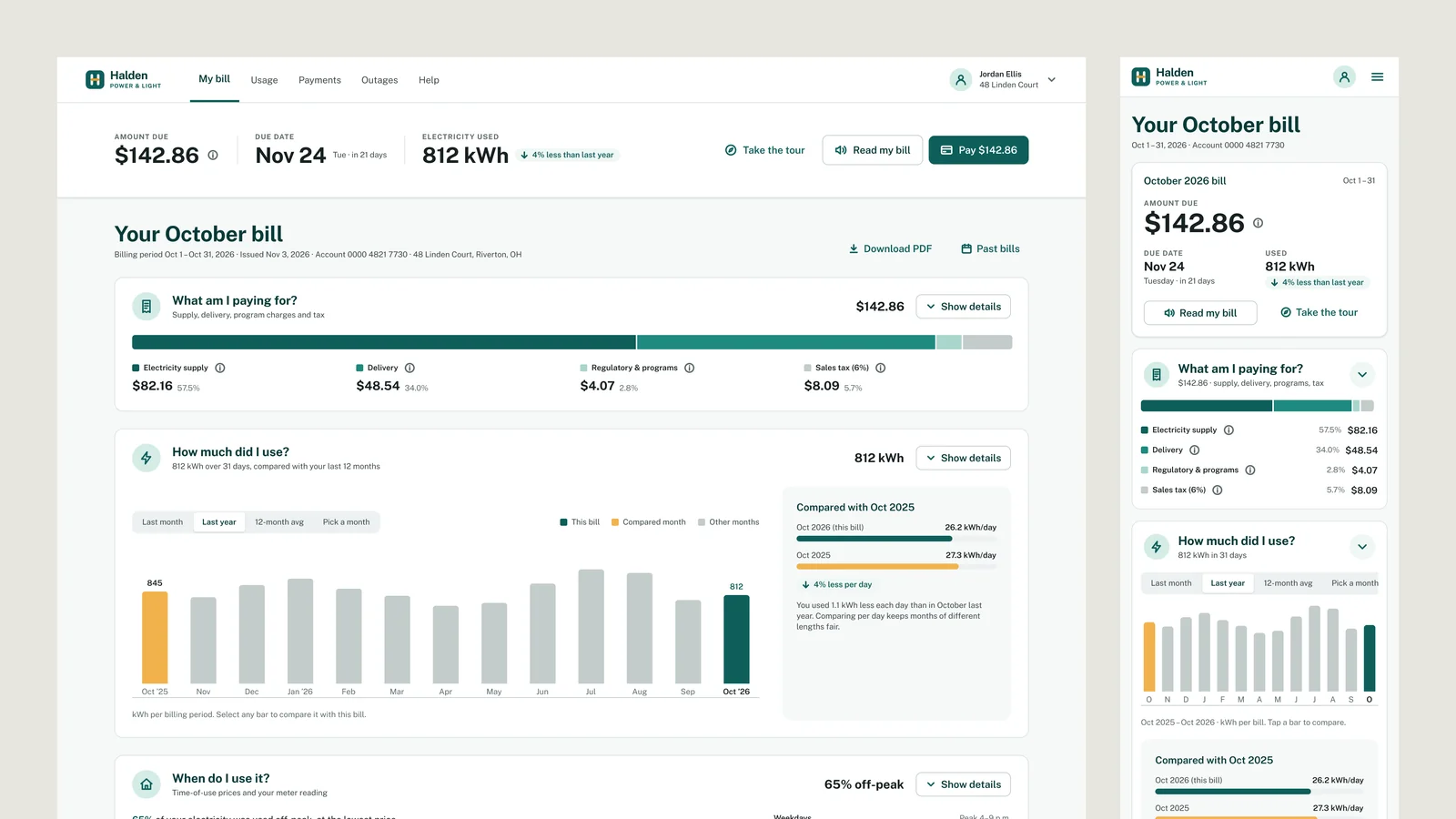Click the user avatar in mobile panel
This screenshot has width=1456, height=819.
coord(1344,77)
